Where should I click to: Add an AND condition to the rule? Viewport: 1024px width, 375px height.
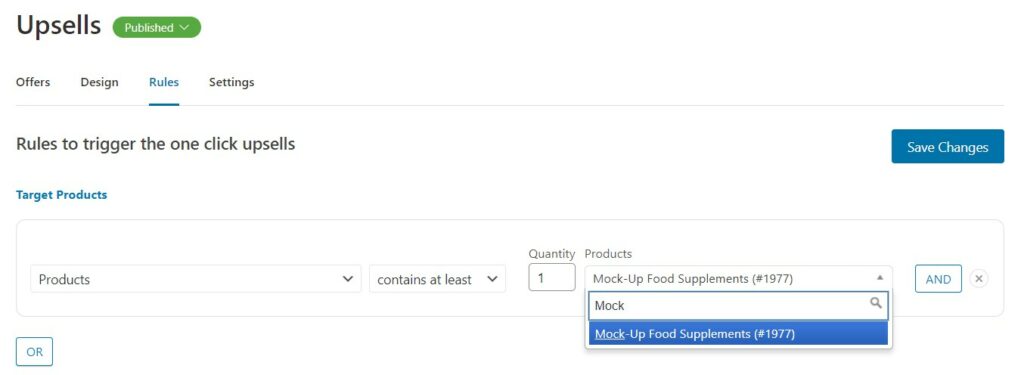pyautogui.click(x=938, y=279)
